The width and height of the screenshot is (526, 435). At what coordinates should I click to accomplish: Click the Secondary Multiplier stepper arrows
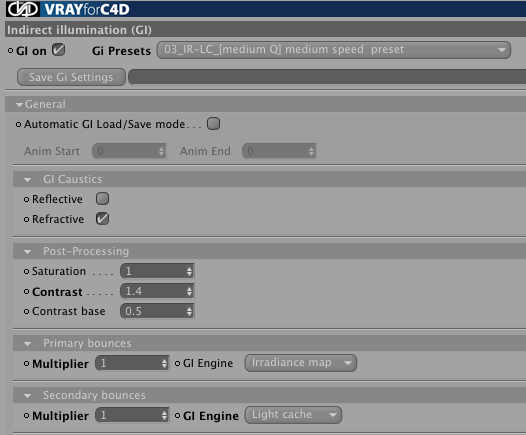click(164, 416)
